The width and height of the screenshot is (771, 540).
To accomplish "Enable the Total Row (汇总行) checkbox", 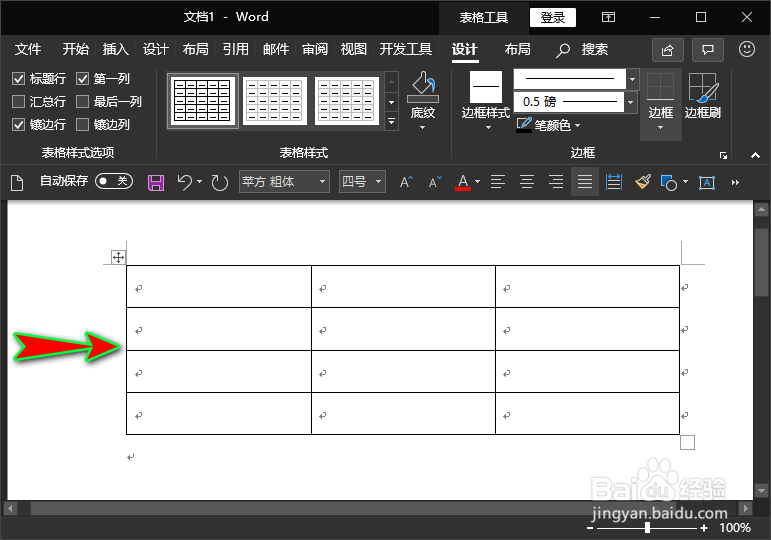I will 18,101.
